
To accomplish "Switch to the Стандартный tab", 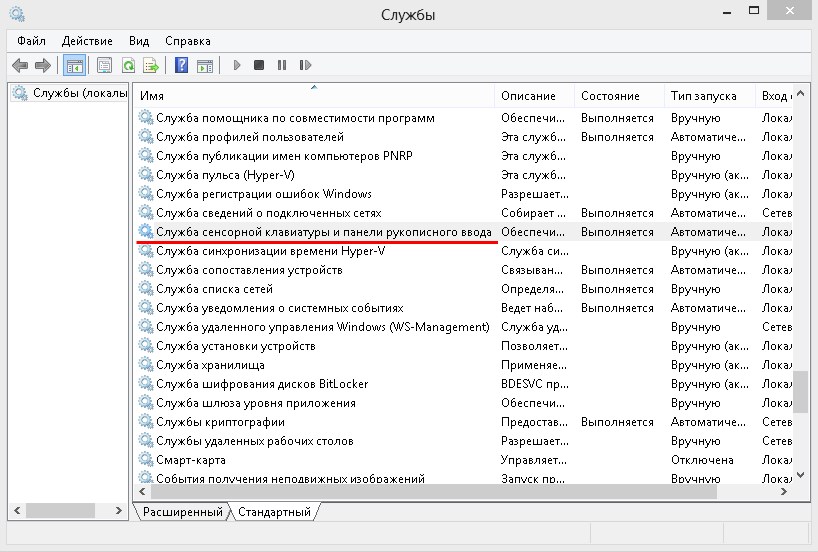I will coord(274,512).
